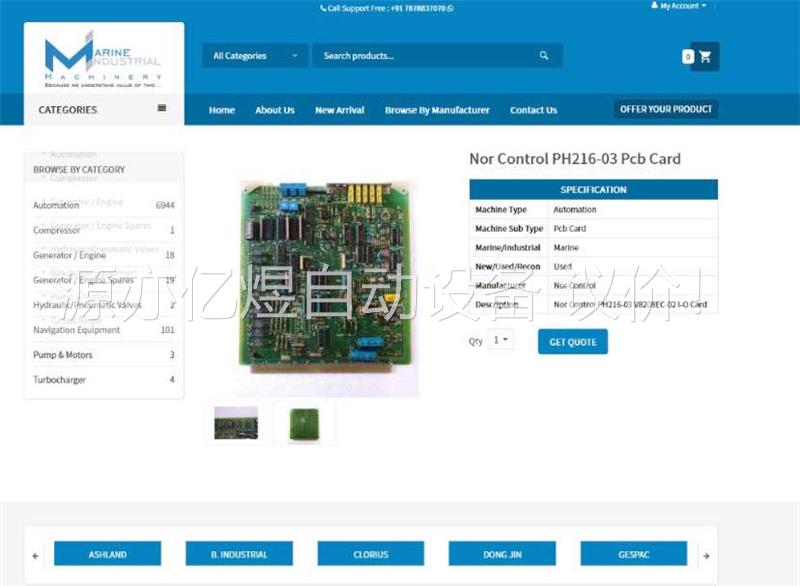Select the Navigation Equipment category
The width and height of the screenshot is (800, 586).
click(x=77, y=330)
